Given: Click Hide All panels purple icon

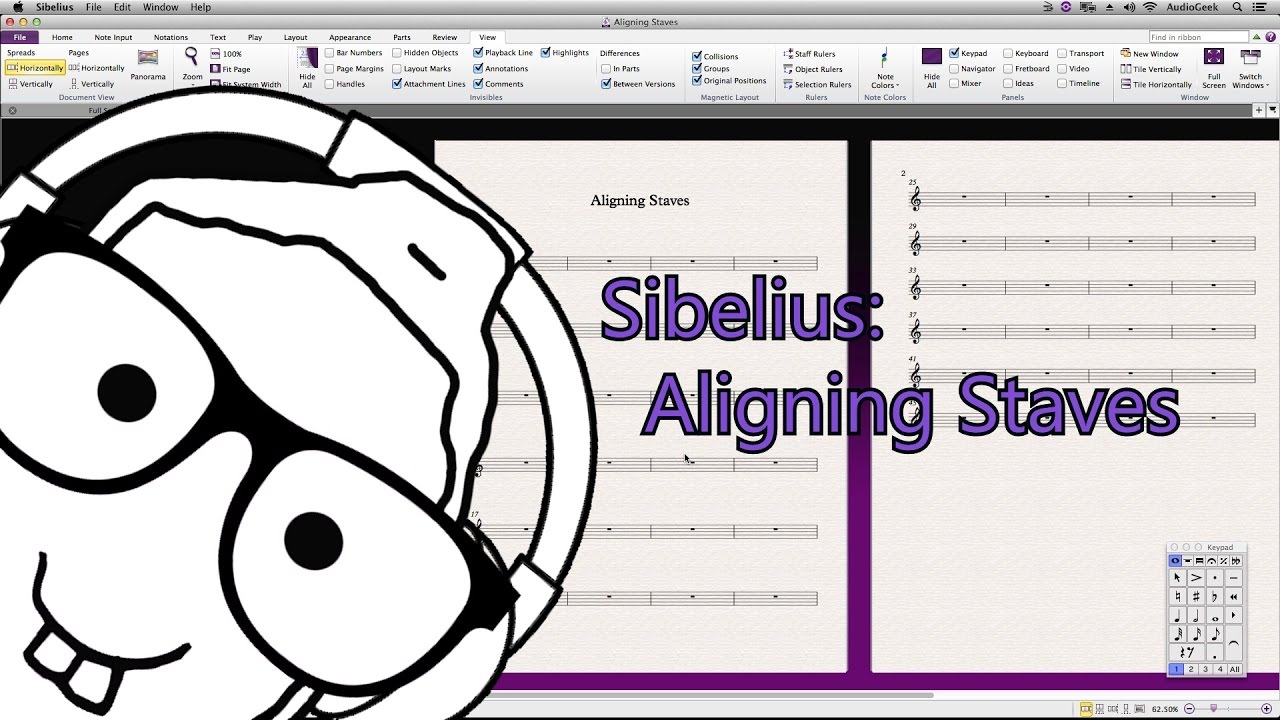Looking at the screenshot, I should coord(932,57).
